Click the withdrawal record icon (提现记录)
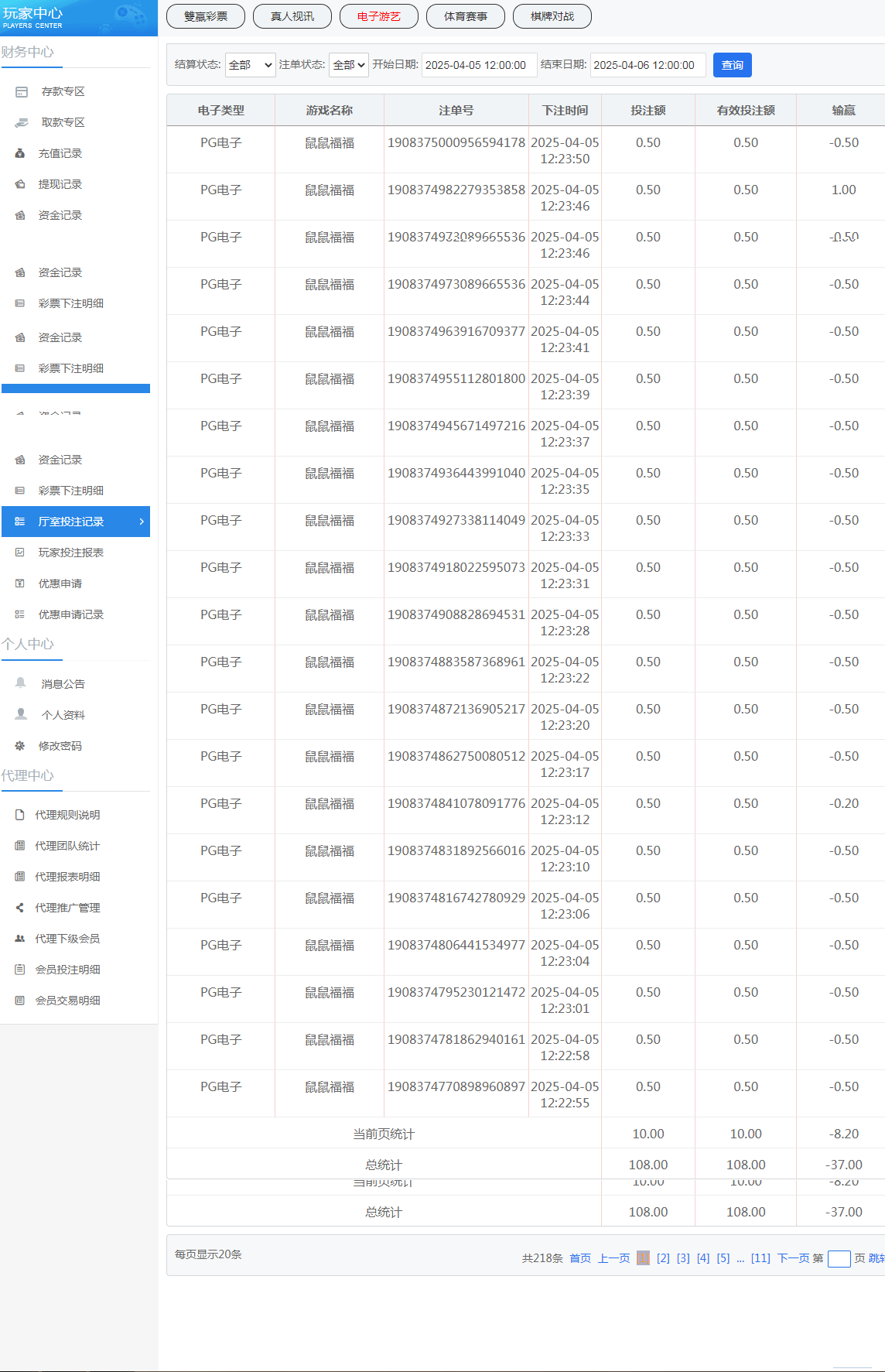Image resolution: width=885 pixels, height=1372 pixels. tap(20, 184)
